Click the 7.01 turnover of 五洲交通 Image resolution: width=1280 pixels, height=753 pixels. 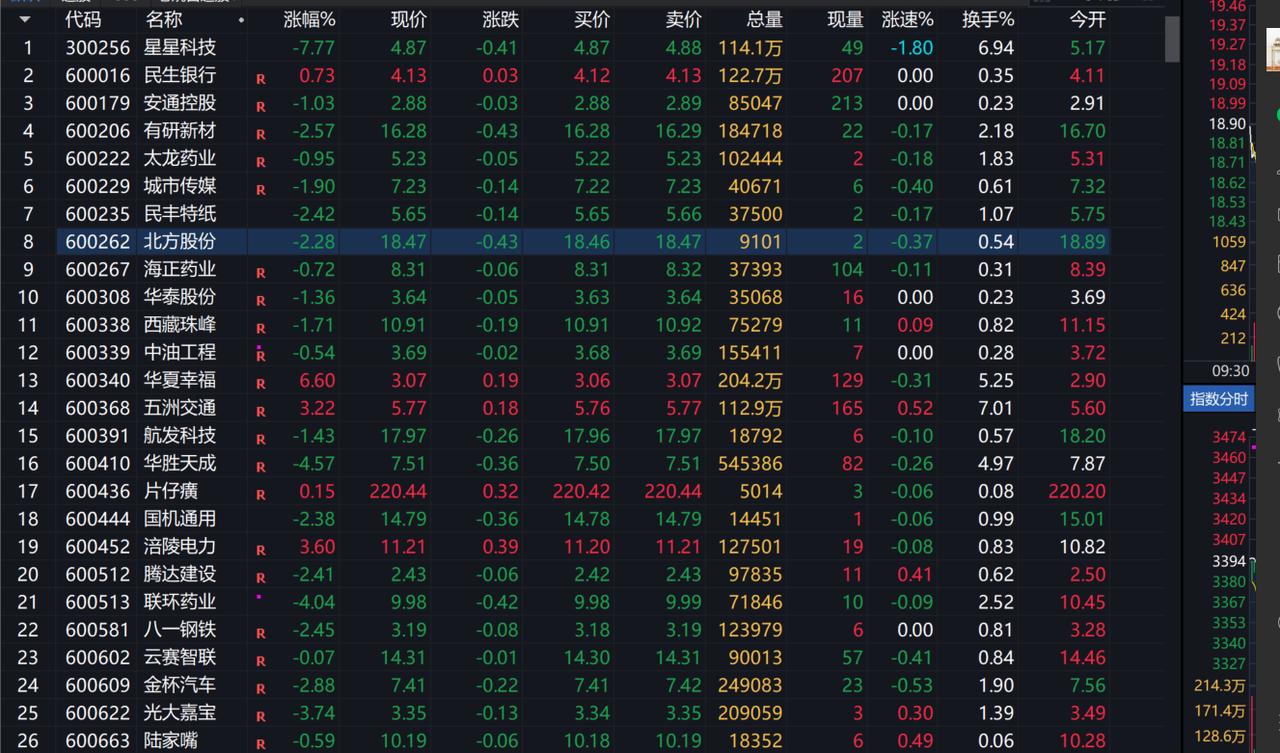996,408
